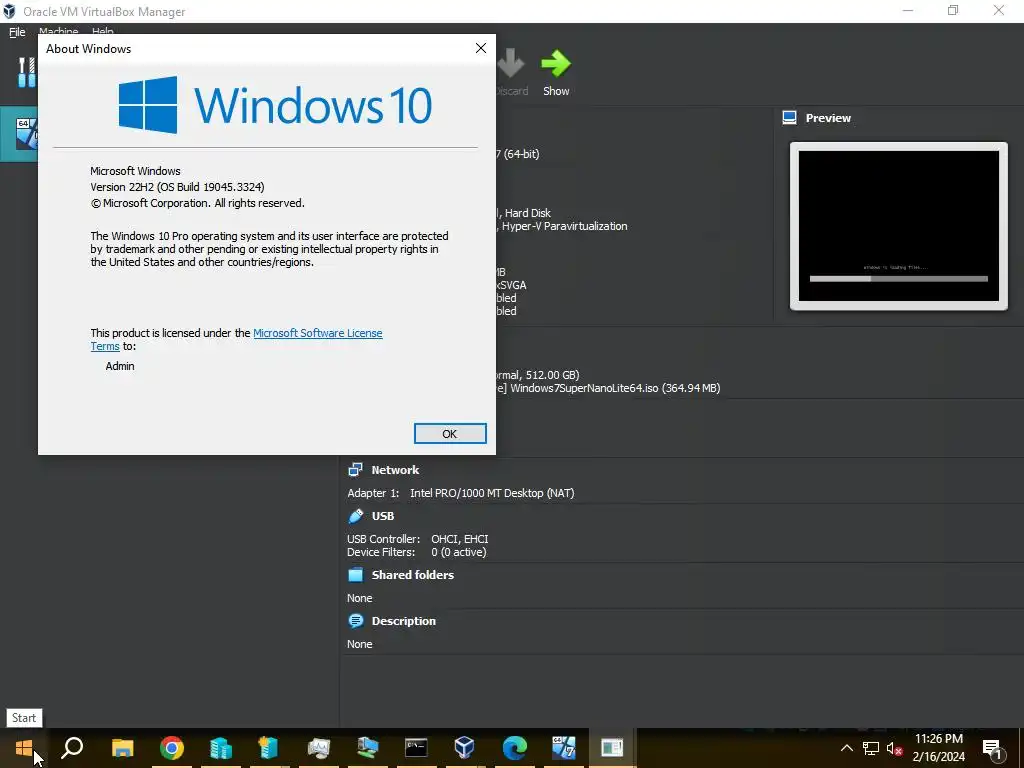Open the File menu in VirtualBox Manager

[17, 31]
